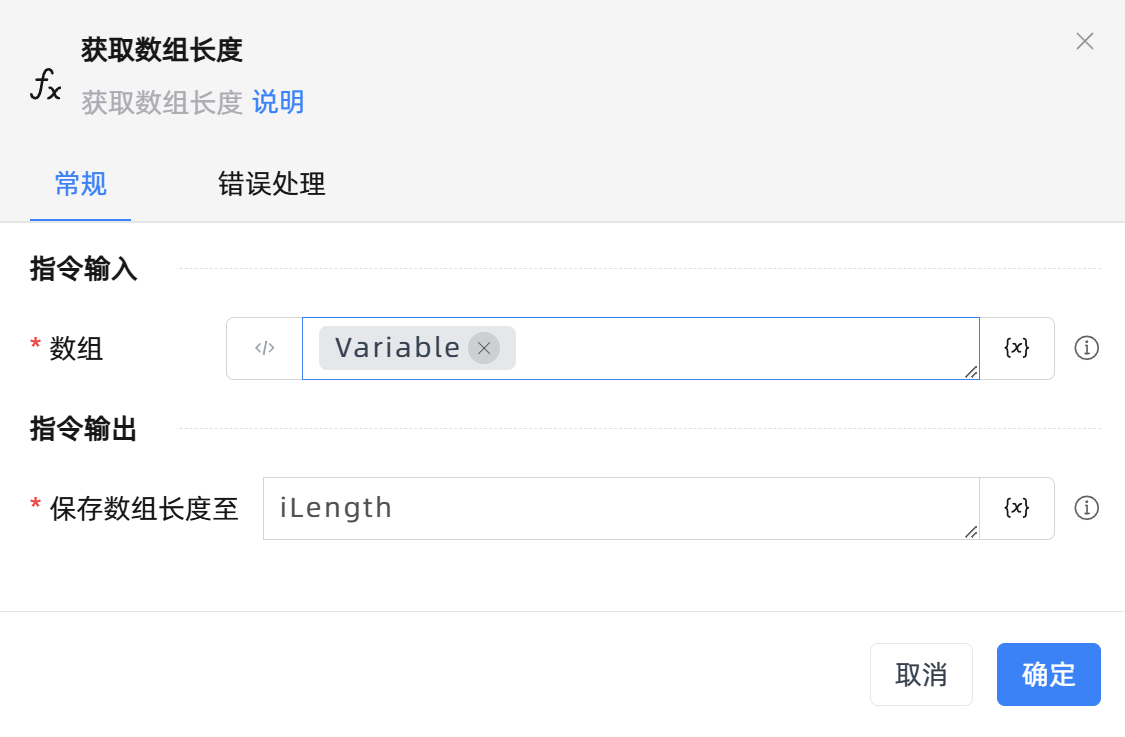
Task: Click the iLength textarea resize handle
Action: click(971, 532)
